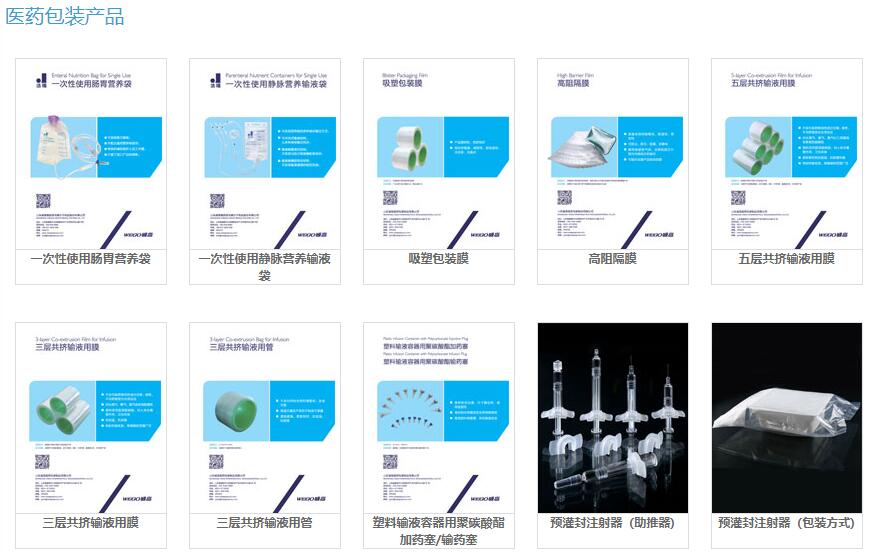Click the WEGO logo on 聚碳酸酯加药塞 brochure
Screen dimensions: 872x557
coord(485,499)
